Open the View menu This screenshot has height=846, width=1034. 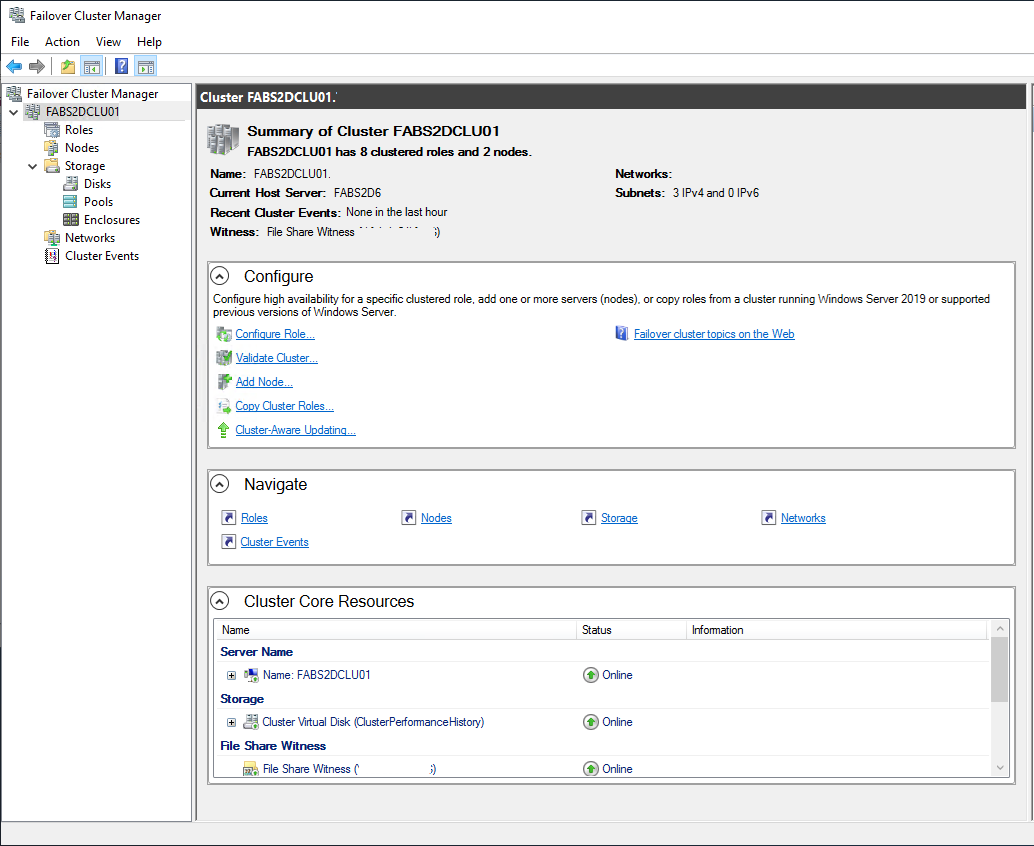click(108, 42)
